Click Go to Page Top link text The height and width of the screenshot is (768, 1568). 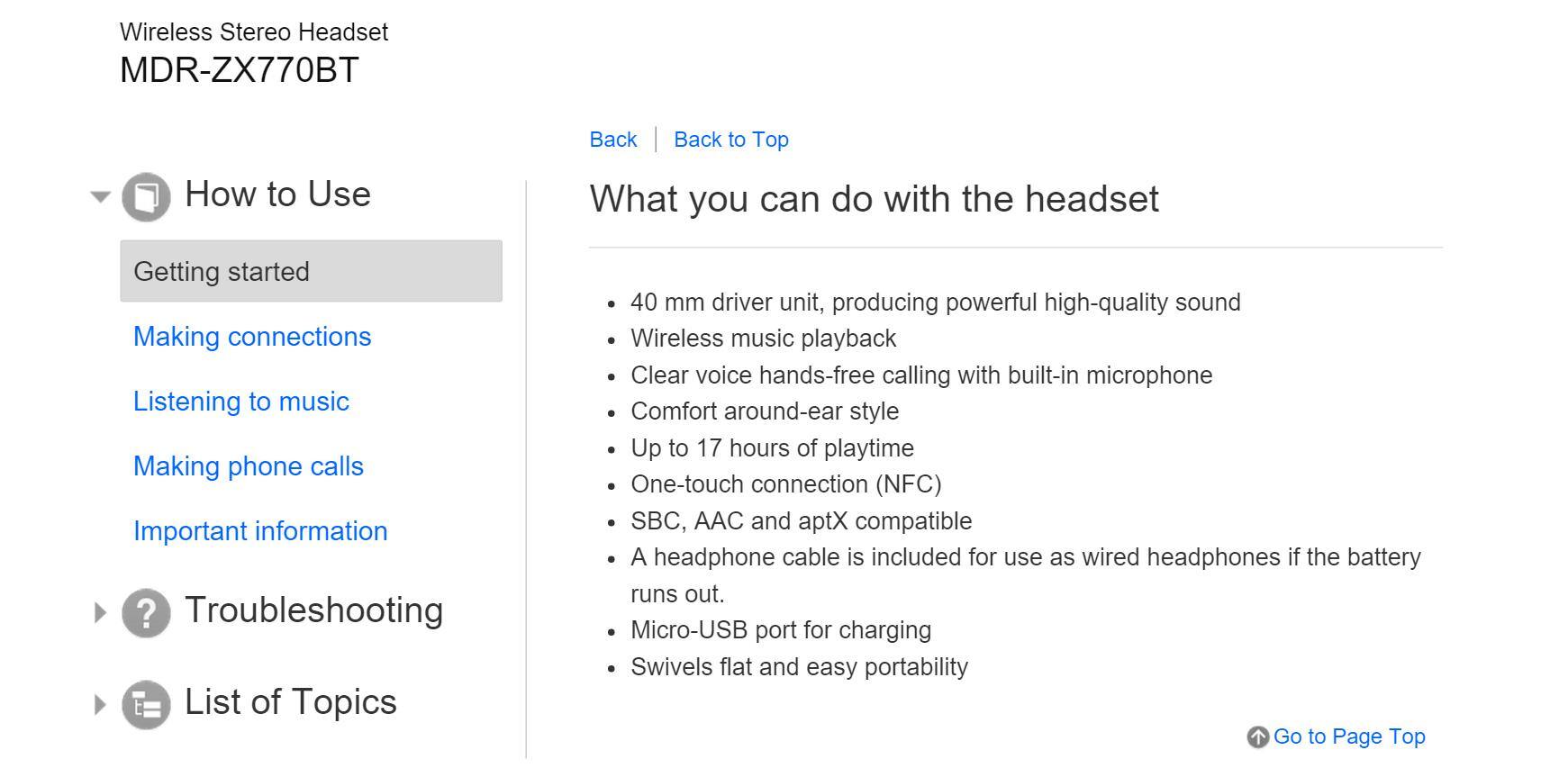1348,736
